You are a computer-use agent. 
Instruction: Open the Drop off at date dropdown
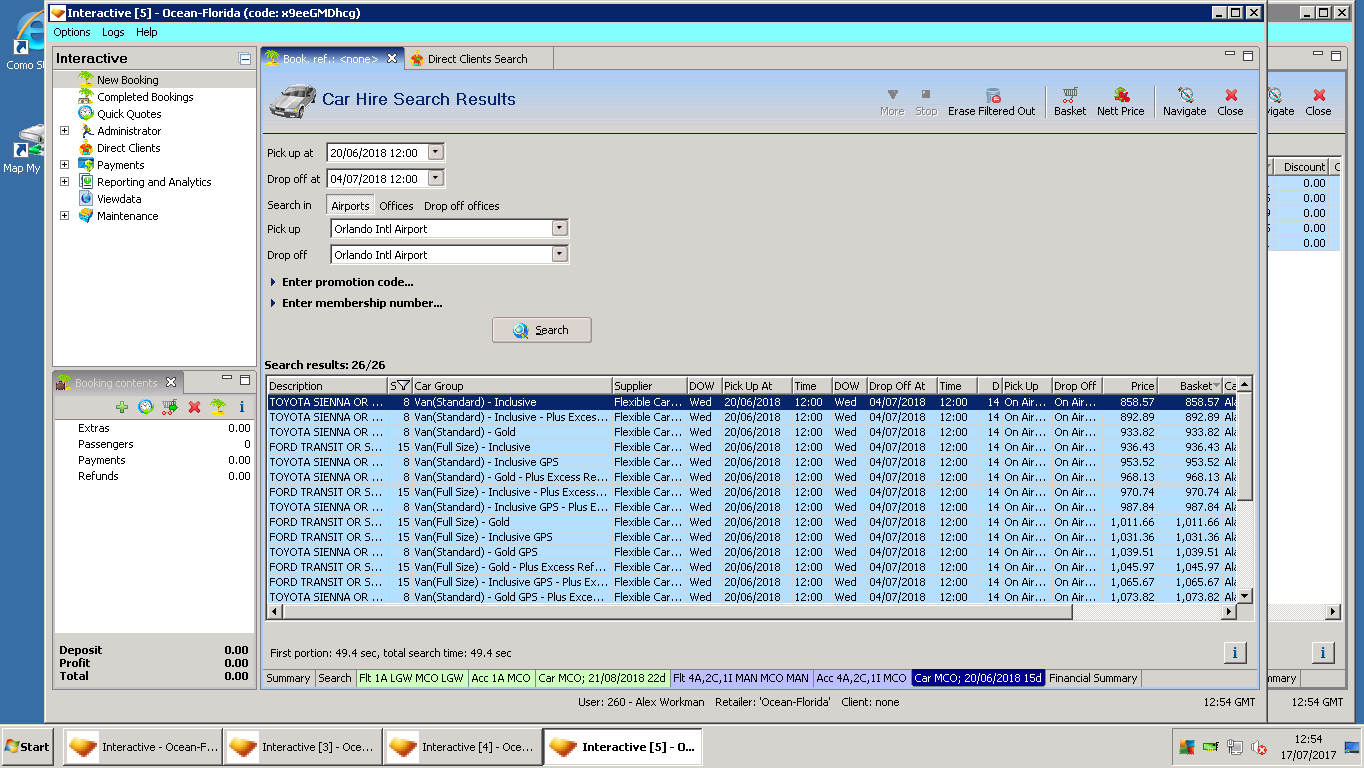pos(435,178)
